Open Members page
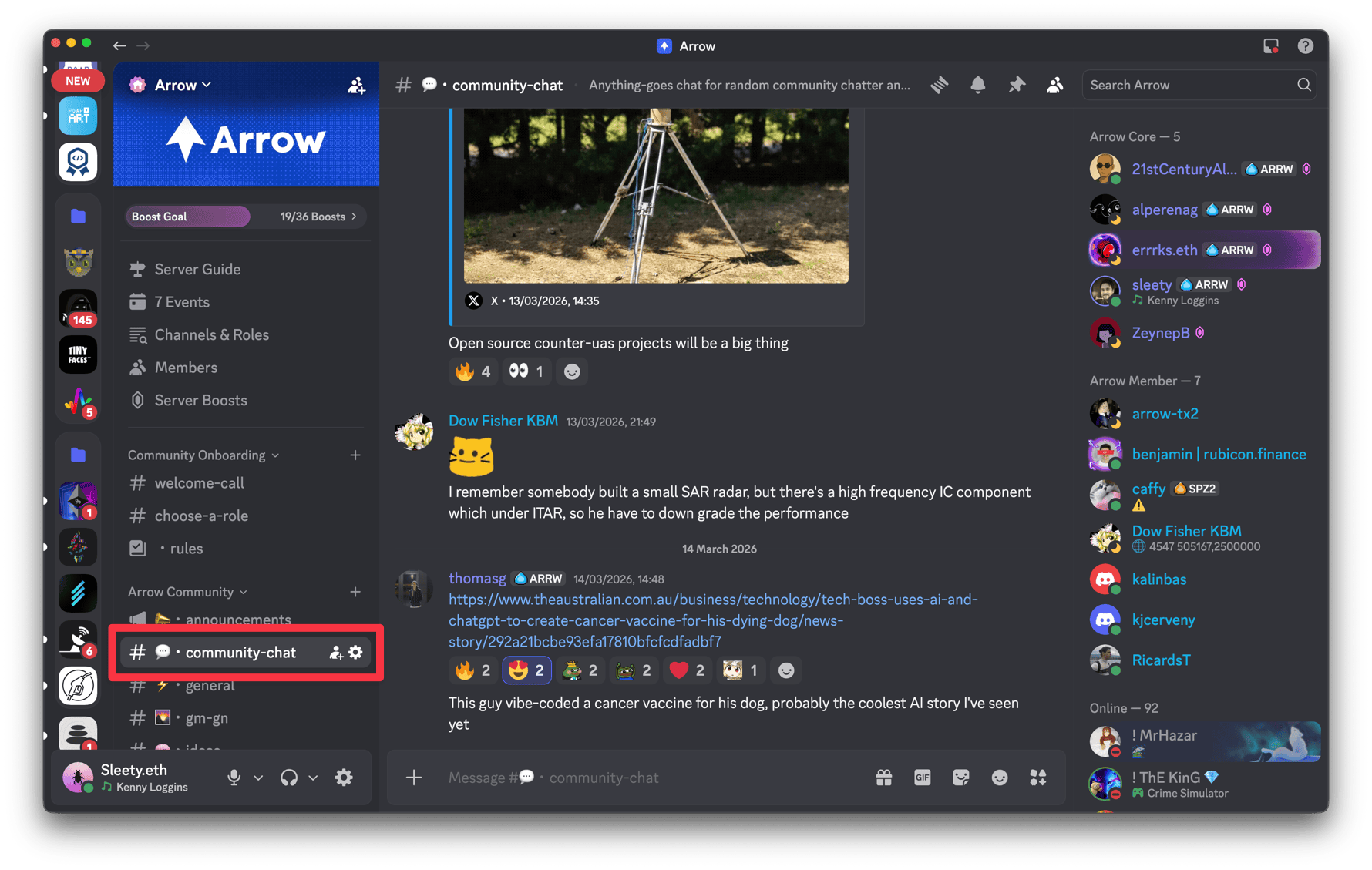Screen dimensions: 1372x870 coord(245,368)
